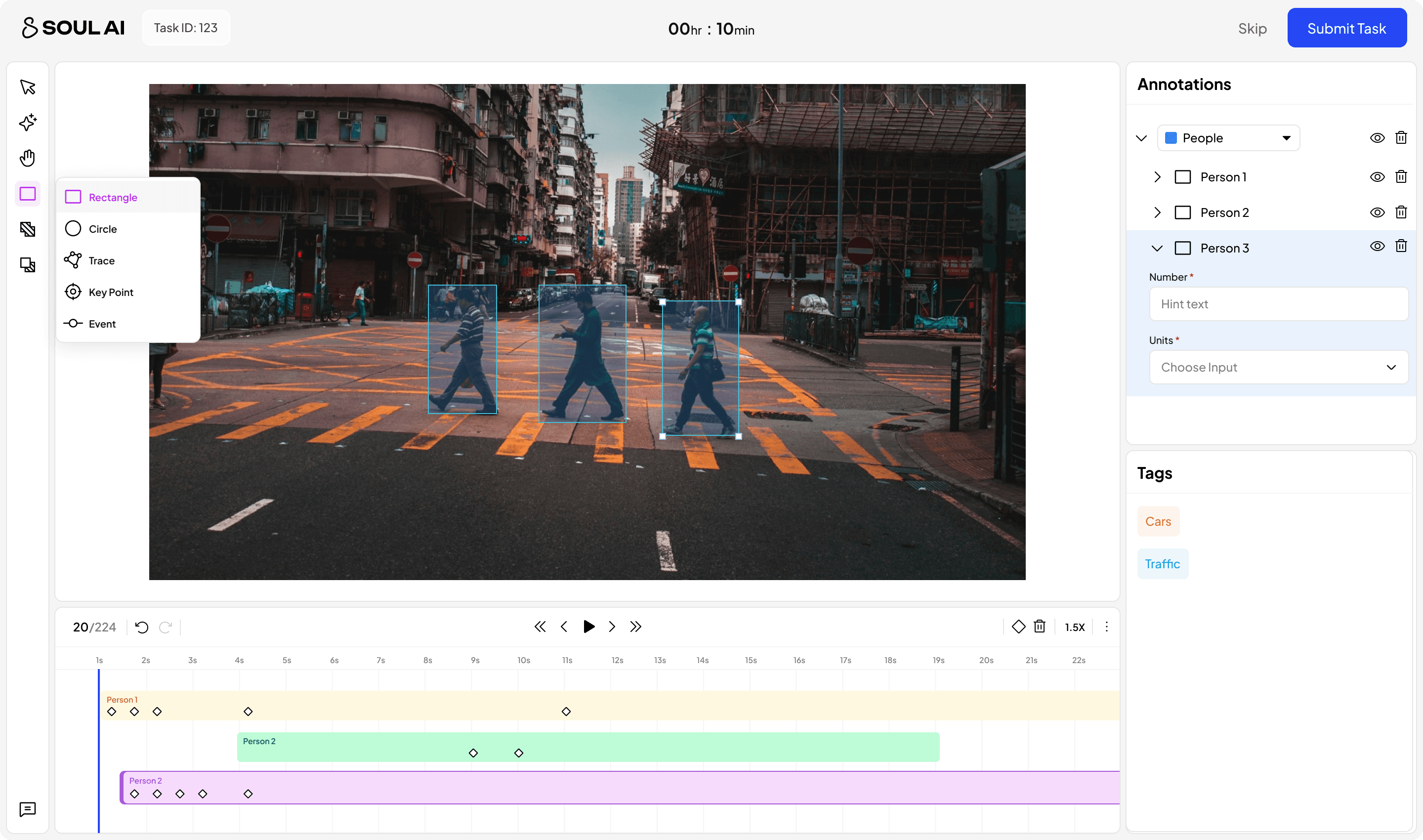Click the add keyframe diamond icon
The image size is (1423, 840).
tap(1018, 627)
